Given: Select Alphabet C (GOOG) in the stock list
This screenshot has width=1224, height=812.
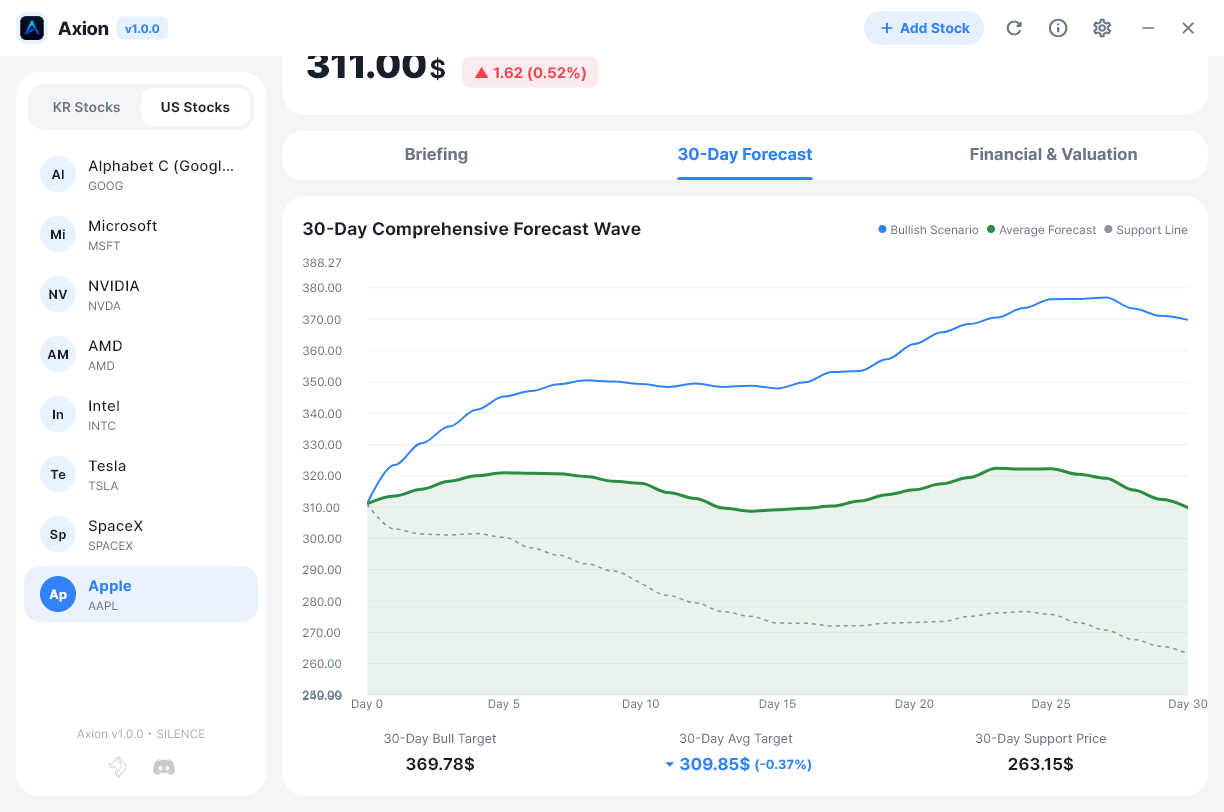Looking at the screenshot, I should click(141, 175).
